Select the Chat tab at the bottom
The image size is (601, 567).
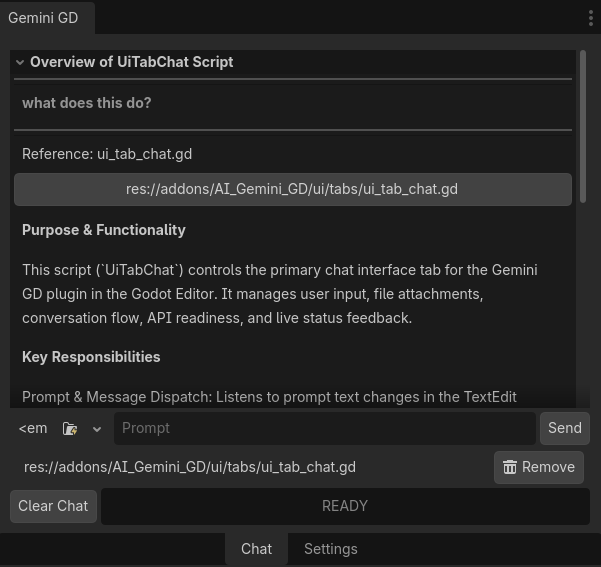click(256, 549)
